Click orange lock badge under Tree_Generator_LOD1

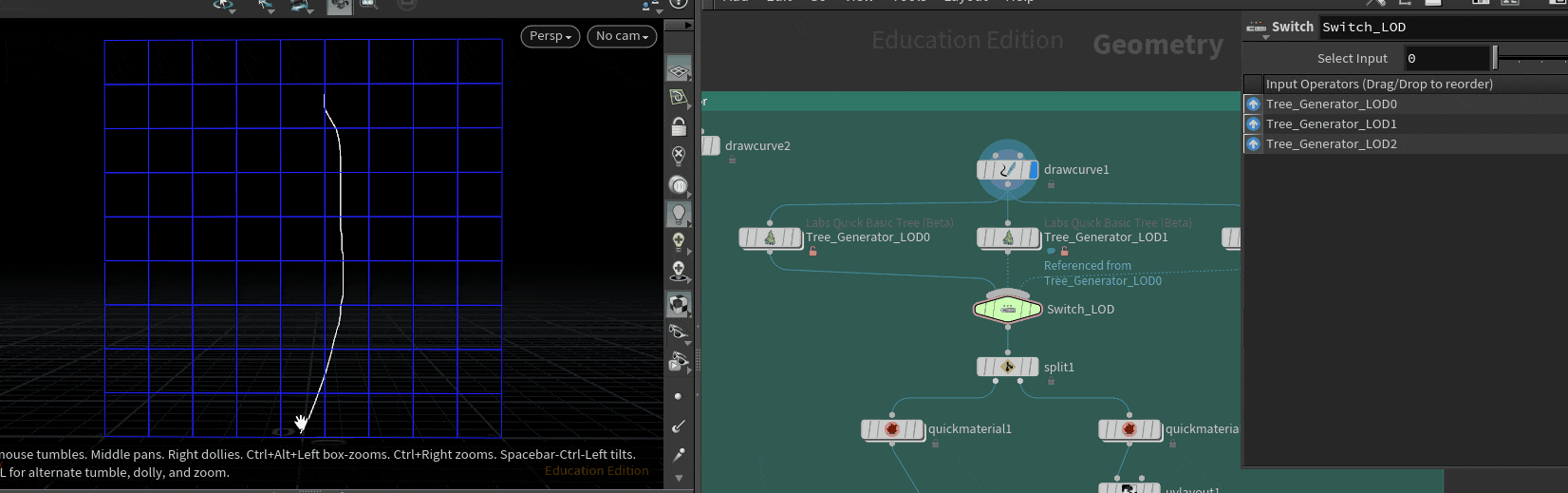pyautogui.click(x=1064, y=252)
